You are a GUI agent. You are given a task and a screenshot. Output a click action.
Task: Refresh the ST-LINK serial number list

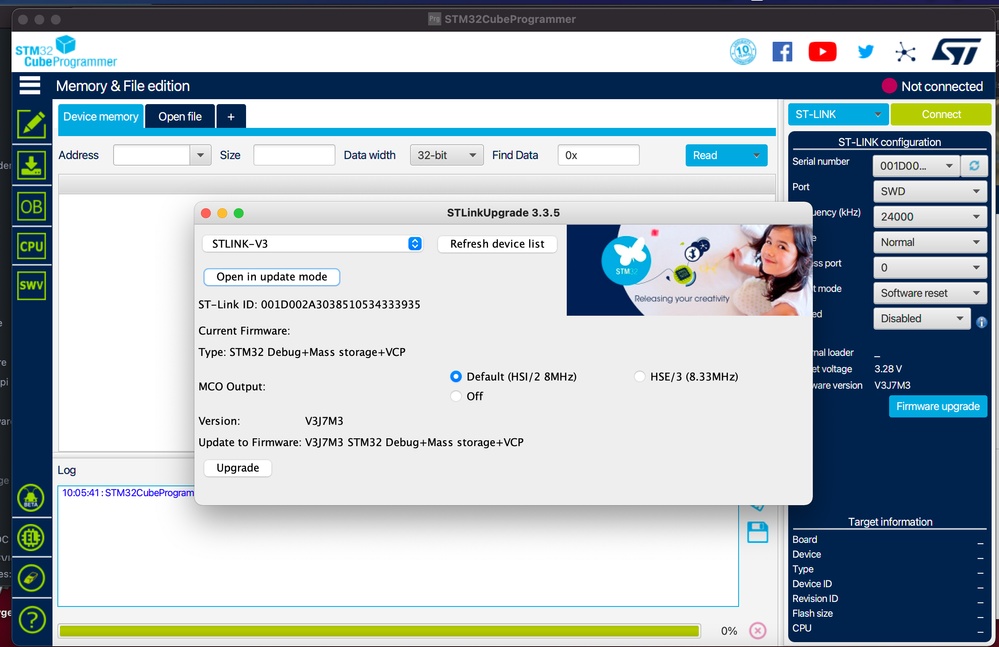(x=974, y=166)
